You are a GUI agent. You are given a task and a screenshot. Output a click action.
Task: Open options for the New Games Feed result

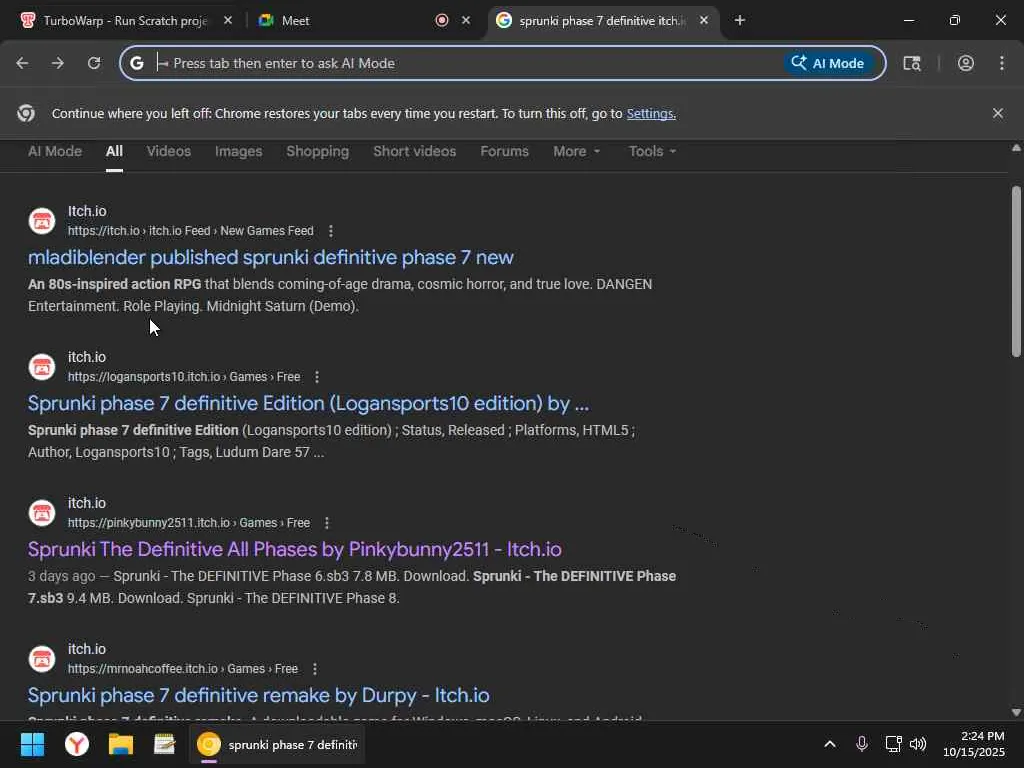coord(330,231)
